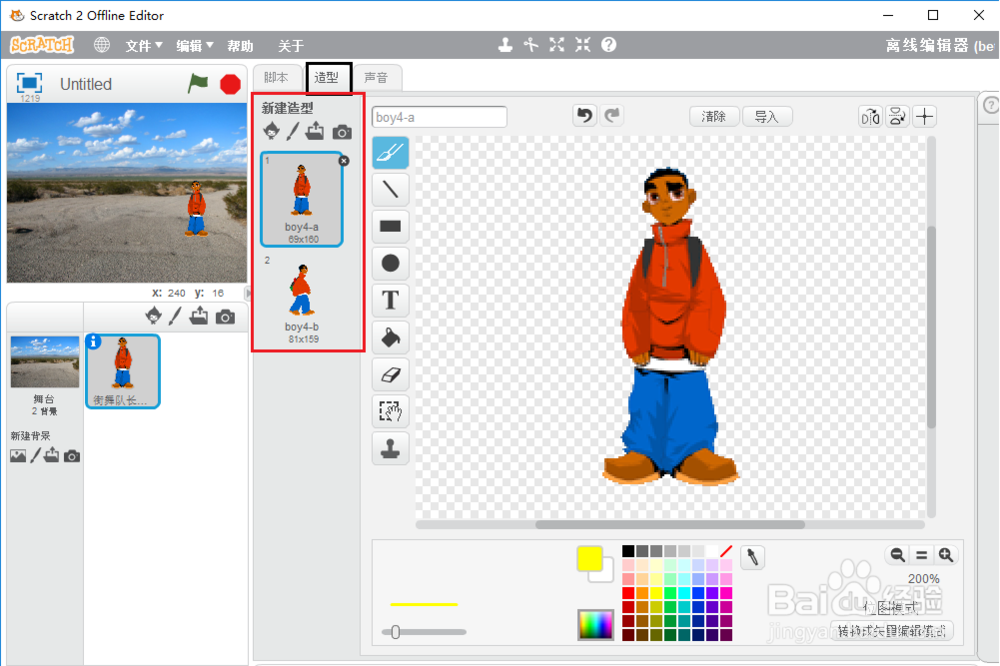Select the Rectangle tool
The width and height of the screenshot is (1000, 666).
pos(390,226)
